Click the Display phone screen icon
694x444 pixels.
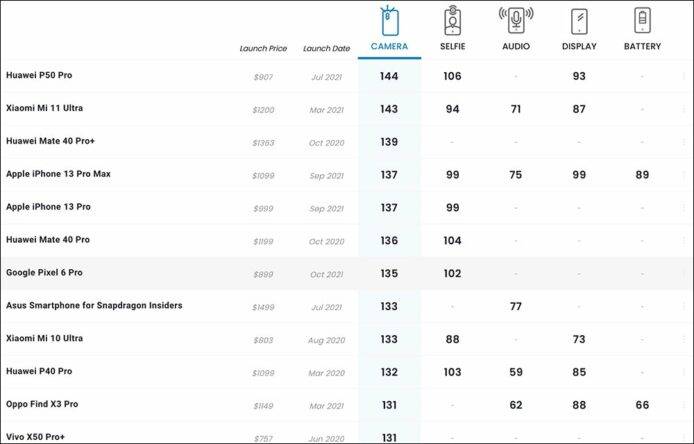[579, 22]
